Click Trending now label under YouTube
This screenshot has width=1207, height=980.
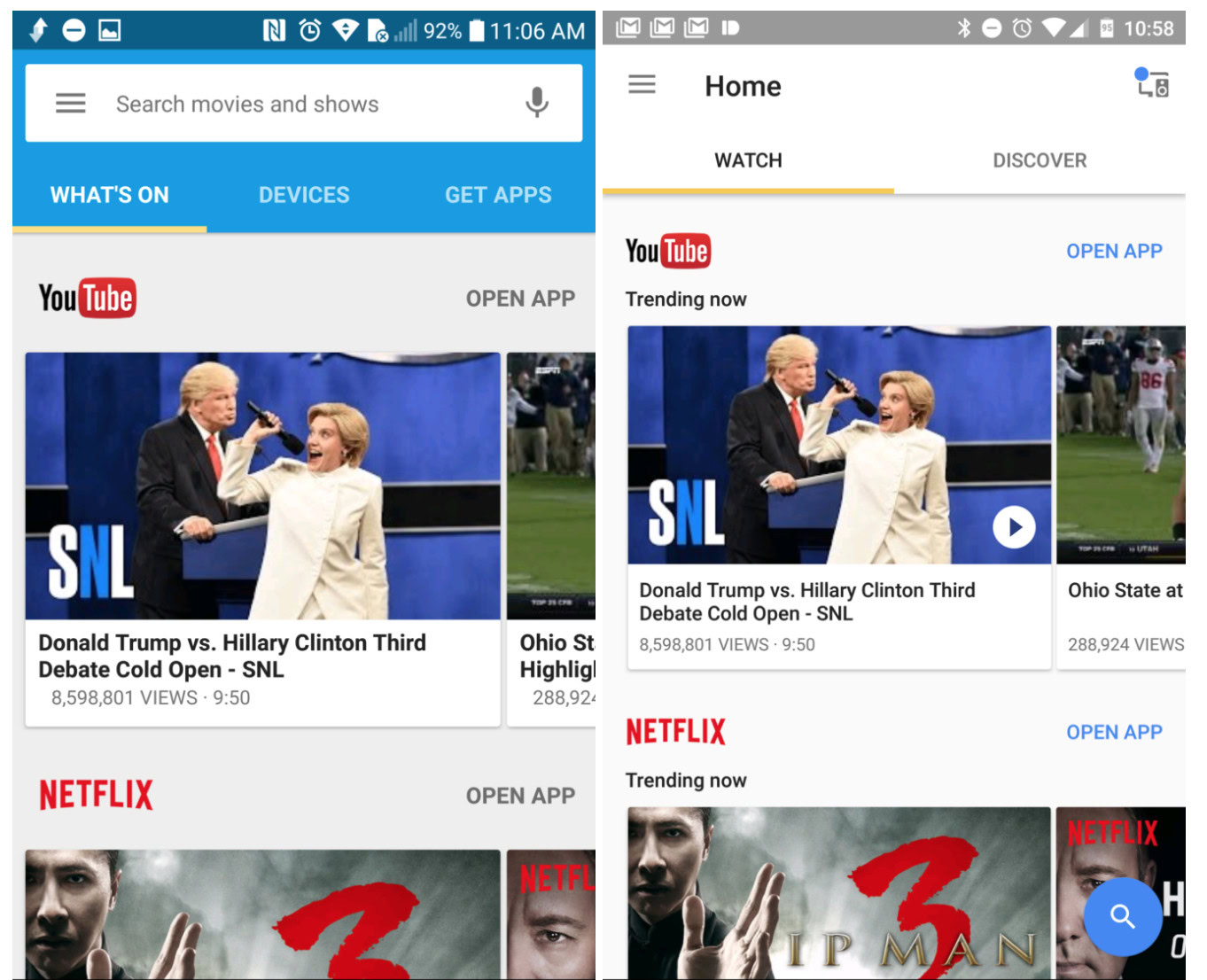click(x=686, y=299)
